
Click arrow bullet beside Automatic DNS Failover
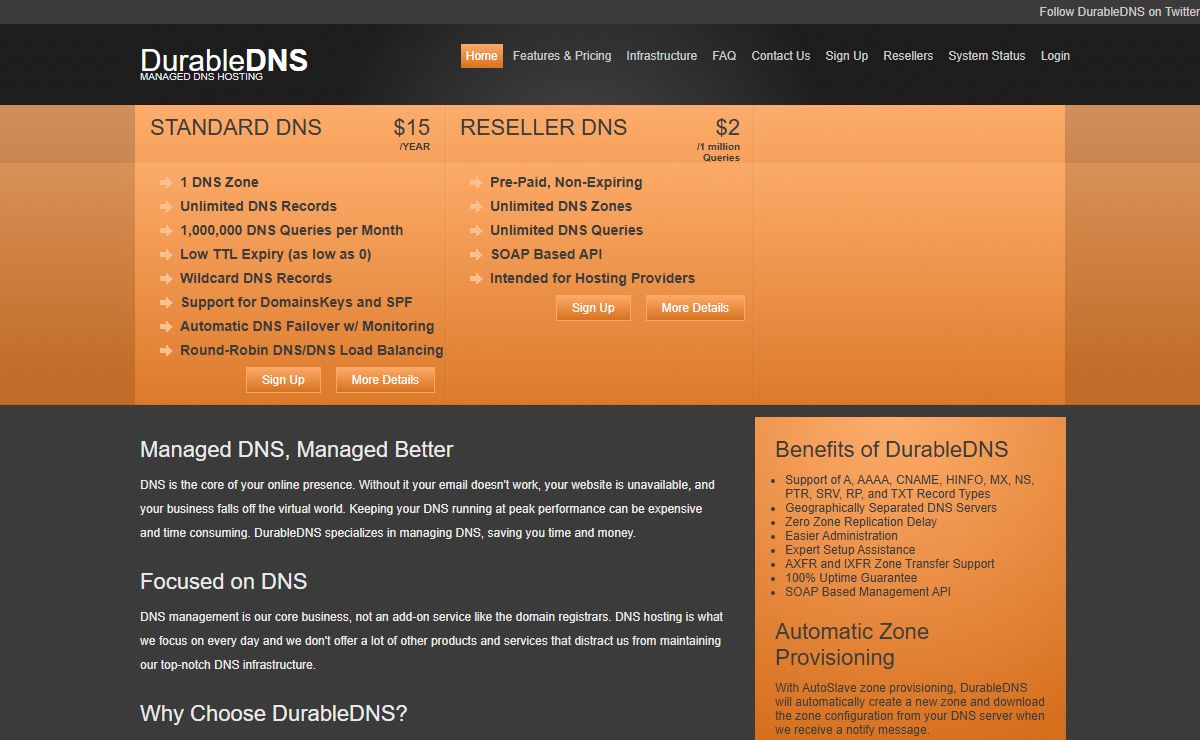coord(166,327)
